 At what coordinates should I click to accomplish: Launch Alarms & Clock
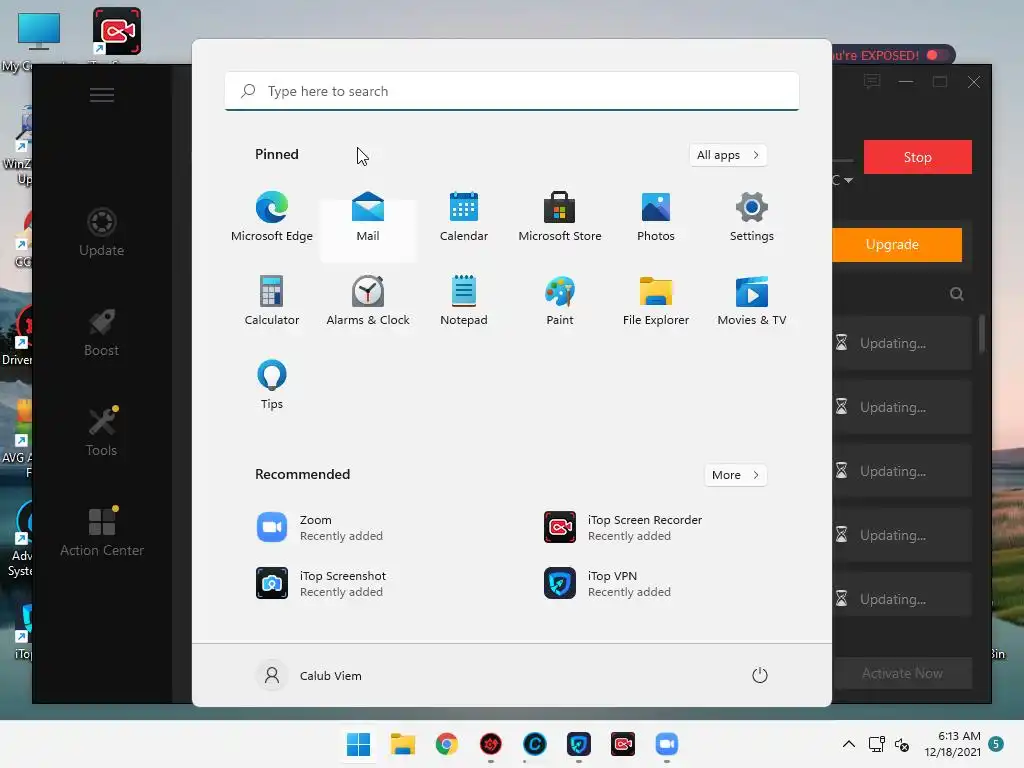coord(368,301)
